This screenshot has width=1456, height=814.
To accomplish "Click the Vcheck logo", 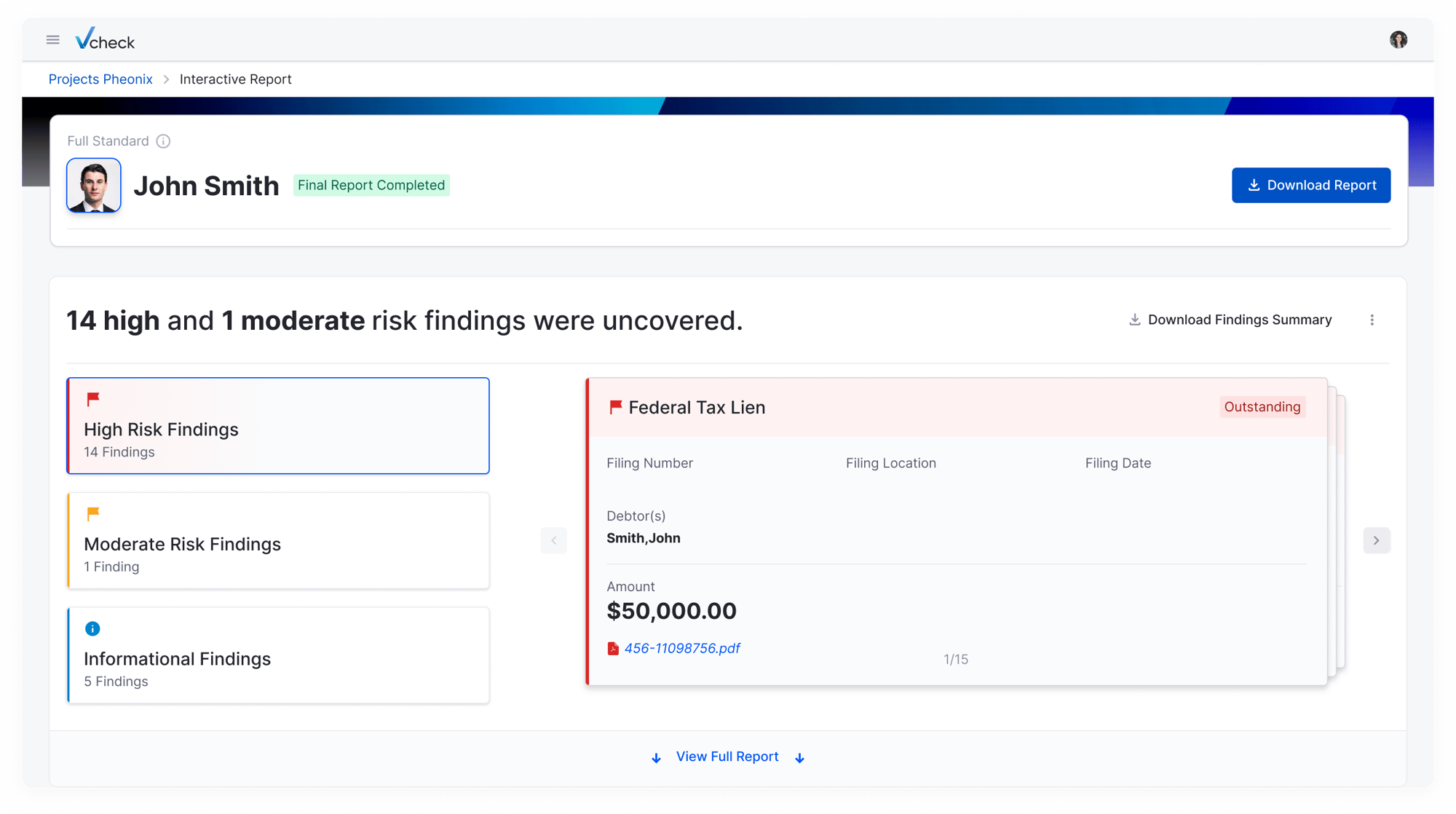I will pos(105,39).
